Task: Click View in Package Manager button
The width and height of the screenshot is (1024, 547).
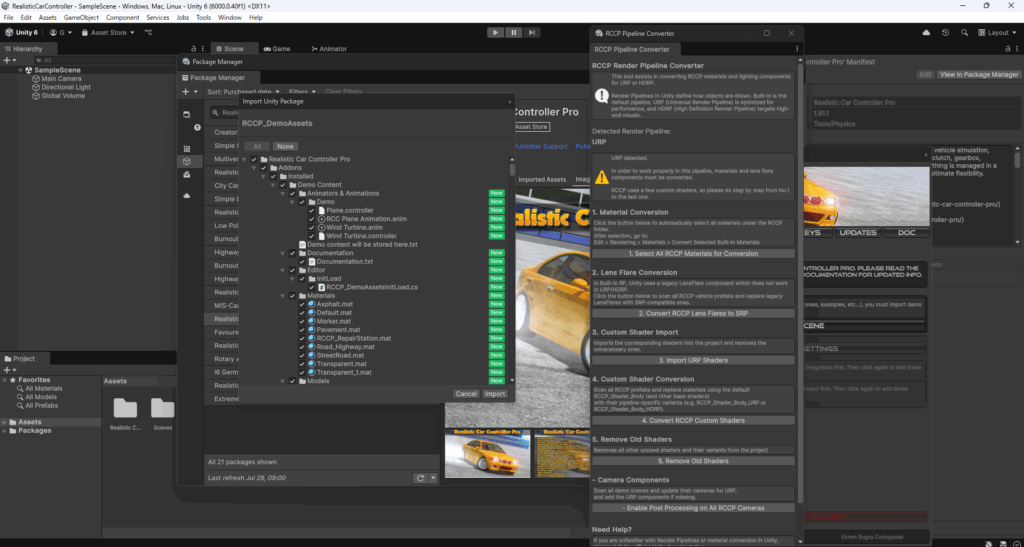Action: [978, 74]
